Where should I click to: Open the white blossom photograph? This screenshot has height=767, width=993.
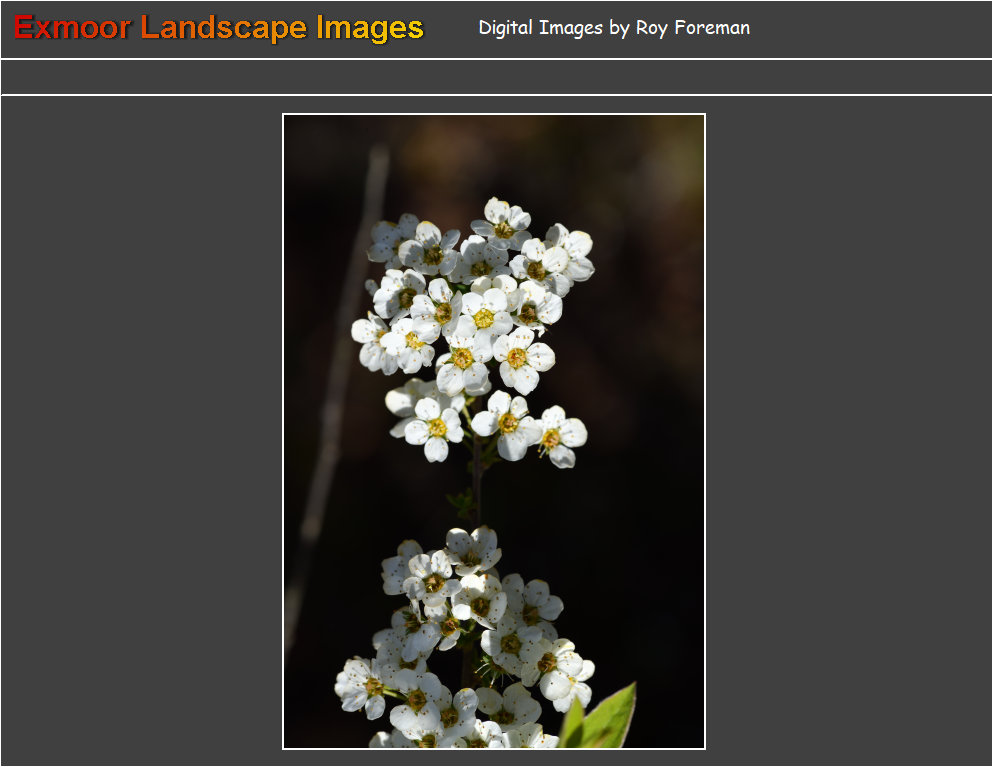click(494, 431)
